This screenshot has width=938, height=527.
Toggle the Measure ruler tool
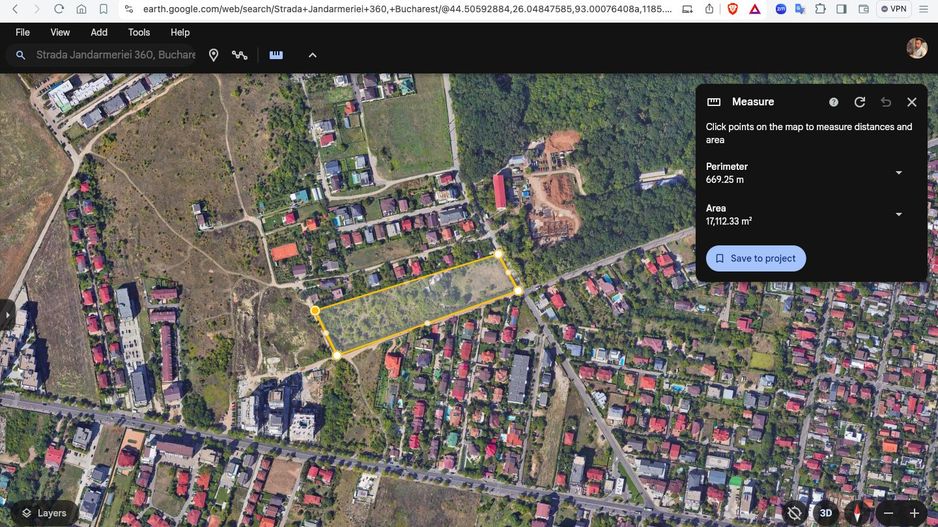tap(276, 55)
